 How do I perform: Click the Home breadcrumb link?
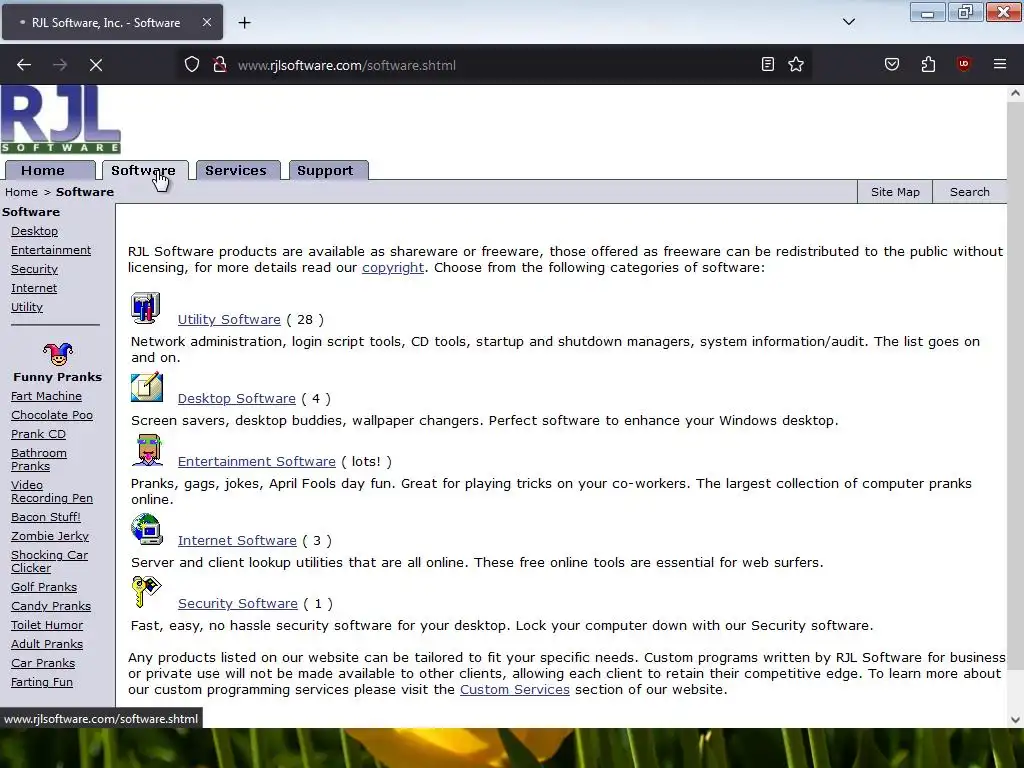[22, 192]
